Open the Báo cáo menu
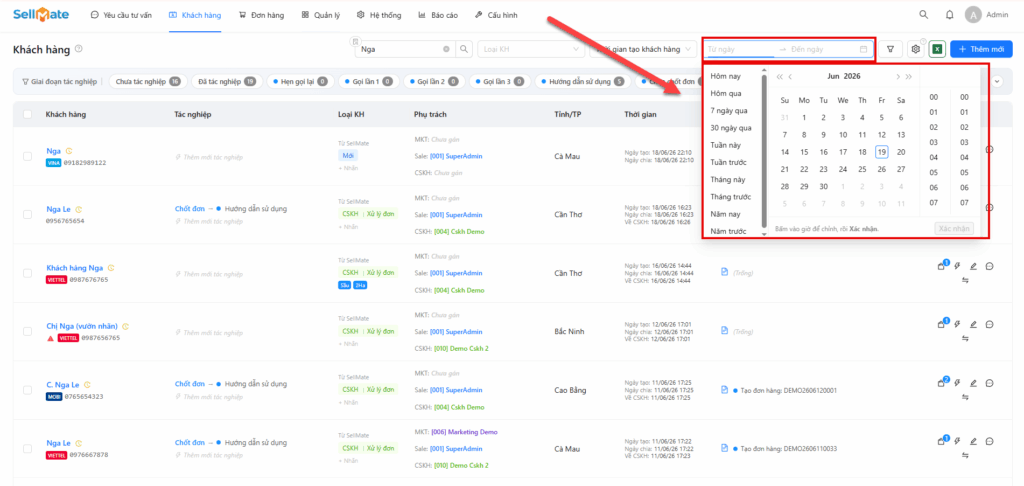This screenshot has height=486, width=1024. pos(438,14)
